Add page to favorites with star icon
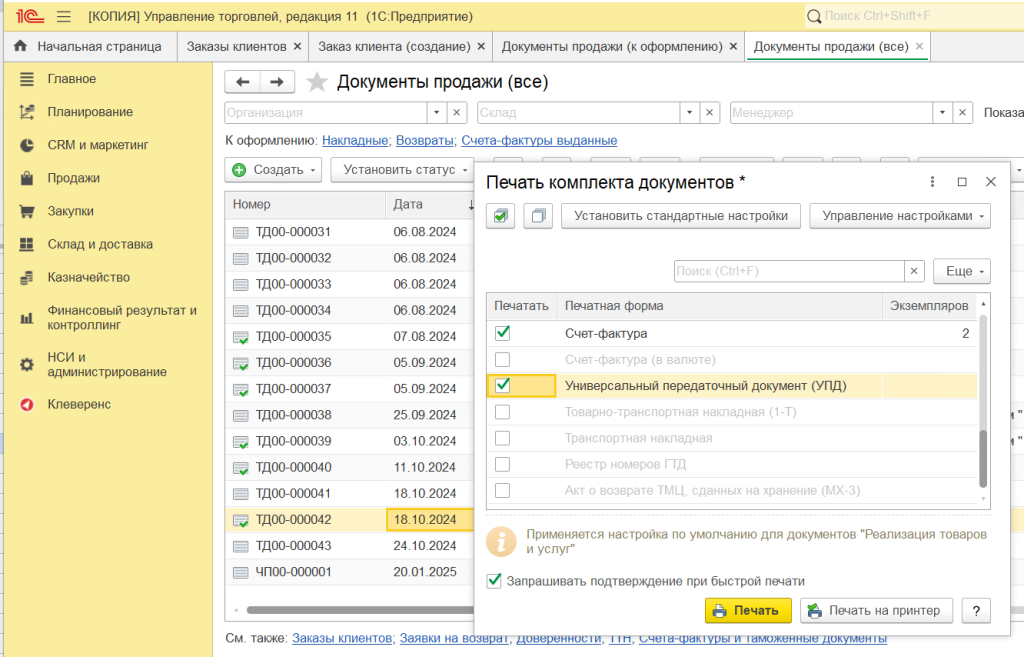 pos(317,82)
